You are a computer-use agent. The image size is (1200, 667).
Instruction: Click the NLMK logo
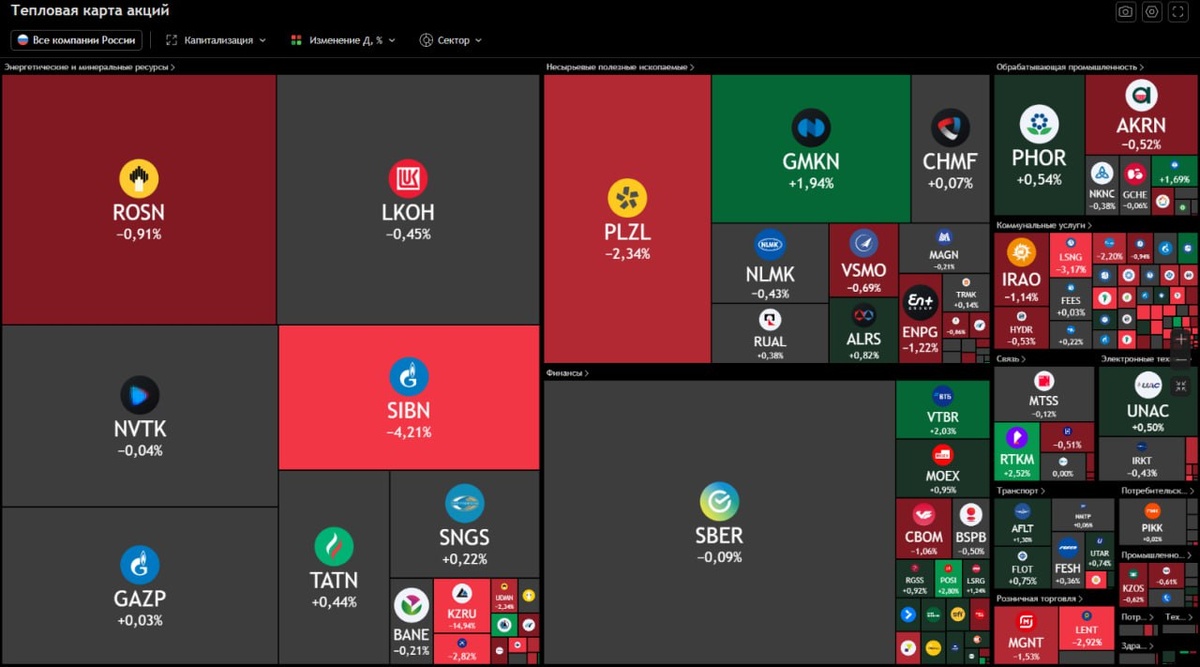point(770,244)
